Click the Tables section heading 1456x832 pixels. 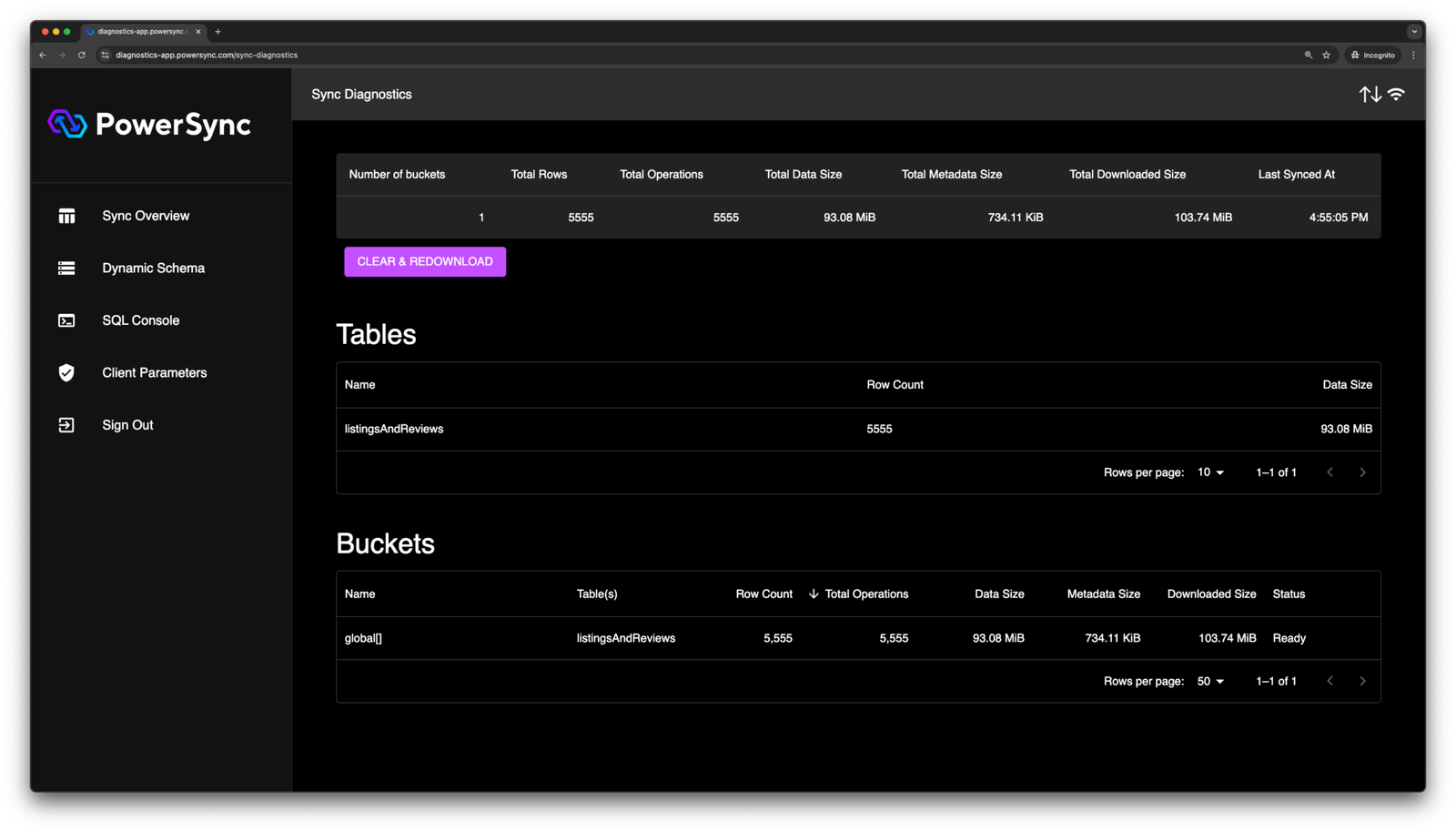click(376, 334)
